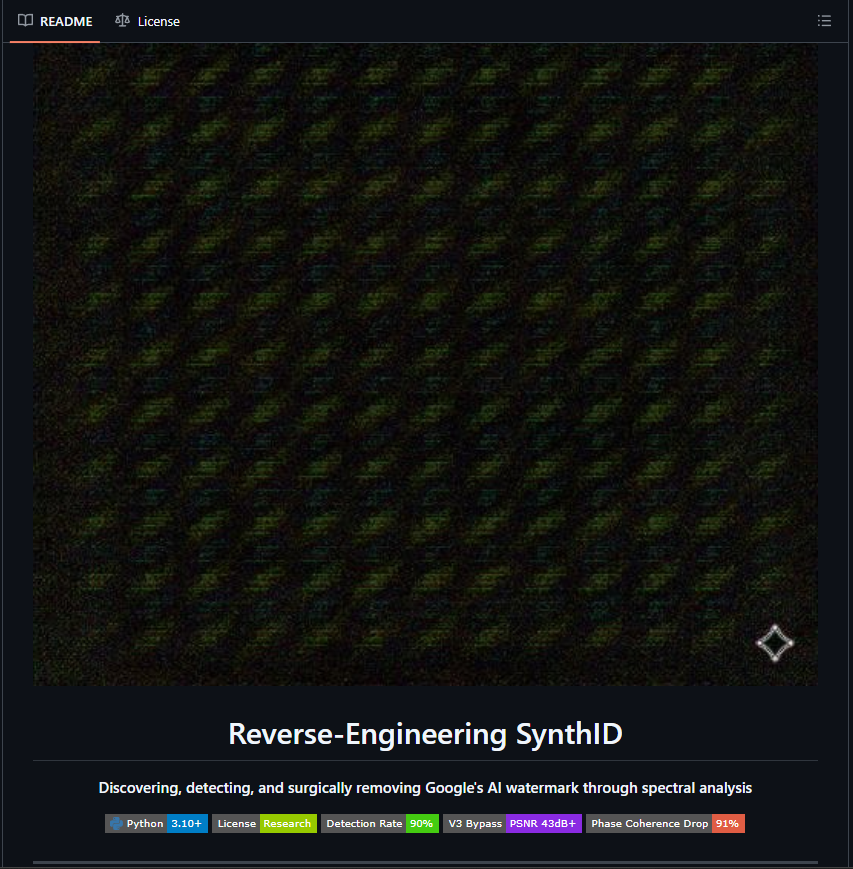The image size is (853, 869).
Task: Click the License scales icon
Action: point(122,21)
